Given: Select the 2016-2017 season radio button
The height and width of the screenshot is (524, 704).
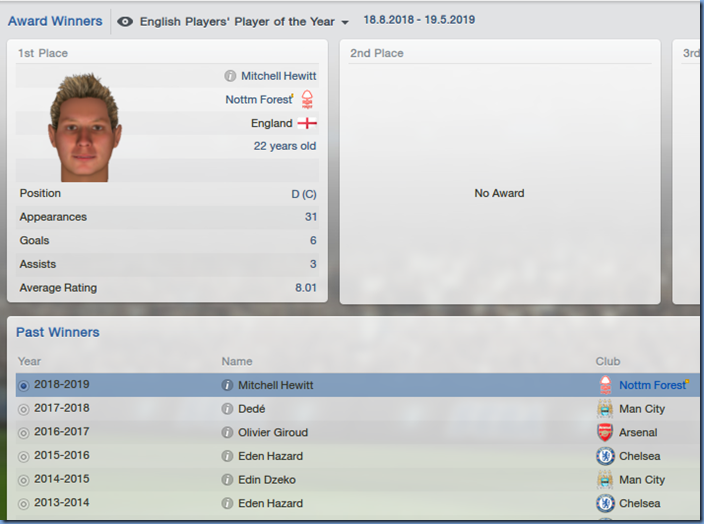Looking at the screenshot, I should [23, 433].
